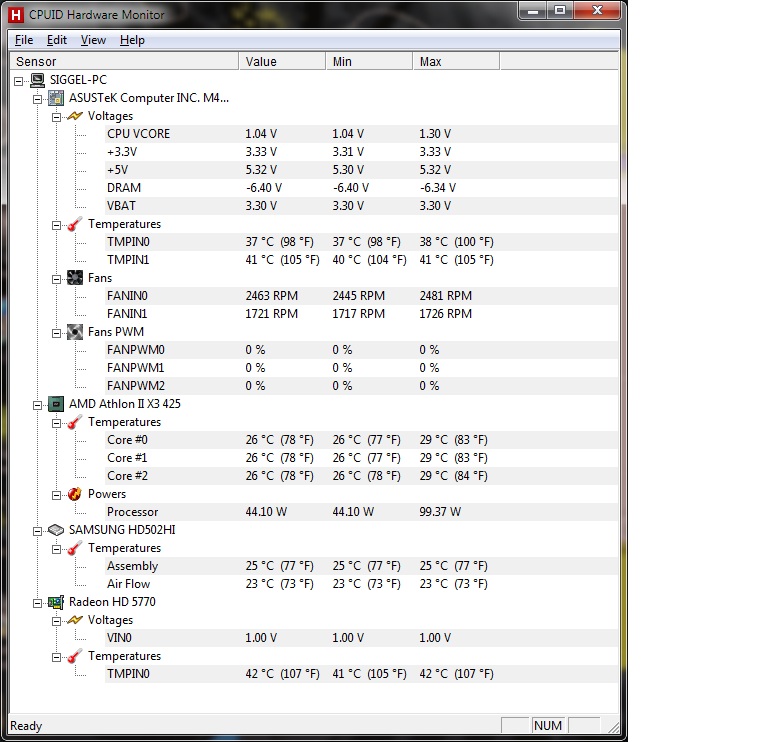The image size is (768, 742).
Task: Click the FANPWM1 row
Action: click(361, 368)
